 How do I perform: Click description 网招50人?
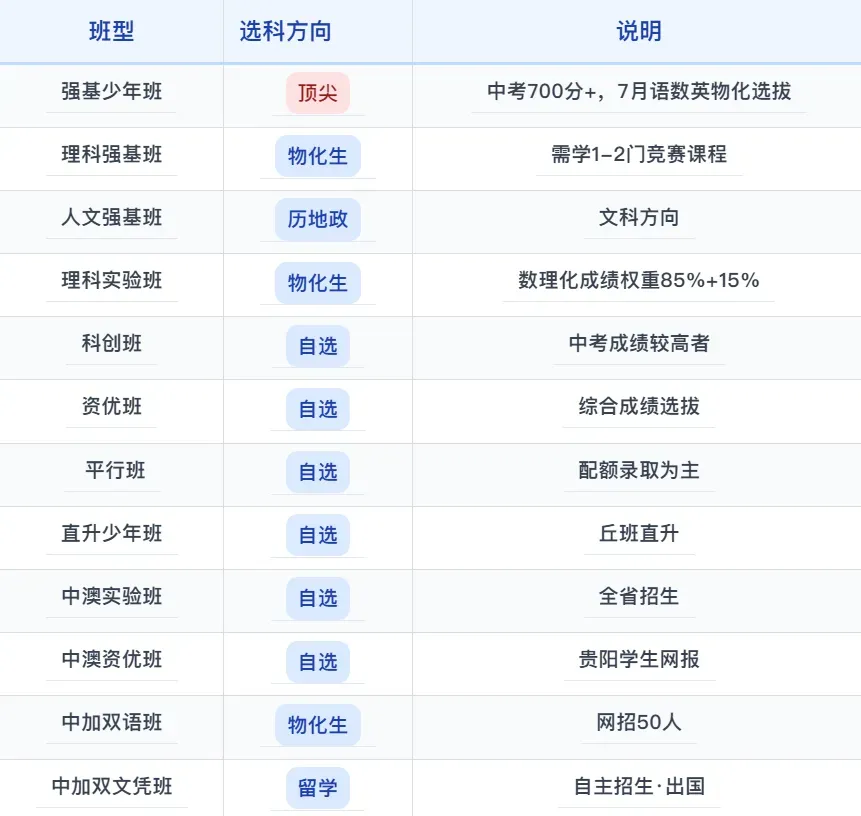(639, 722)
